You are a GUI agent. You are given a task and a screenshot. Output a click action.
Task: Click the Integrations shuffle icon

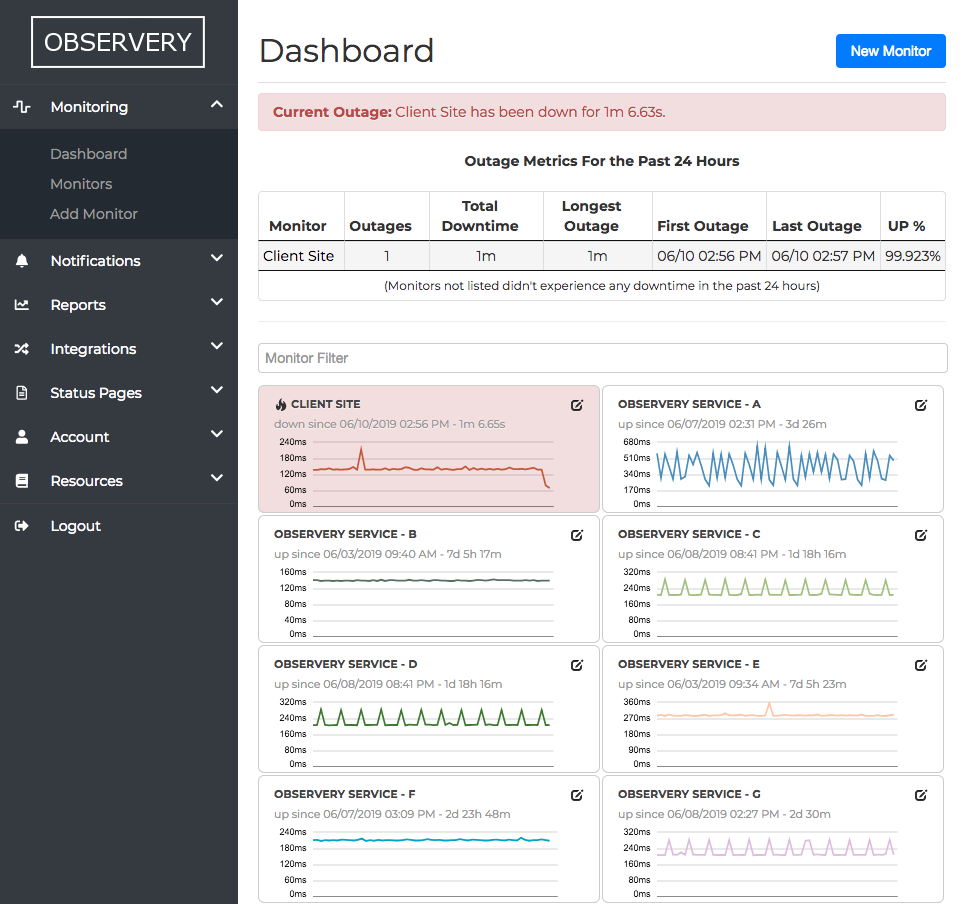pyautogui.click(x=22, y=349)
